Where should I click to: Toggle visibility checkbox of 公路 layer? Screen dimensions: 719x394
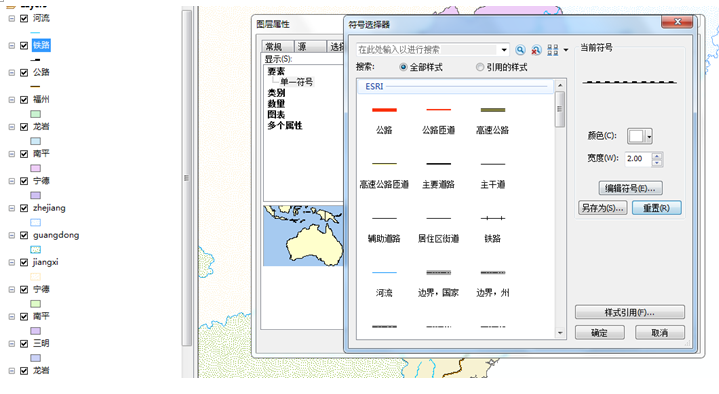coord(24,72)
